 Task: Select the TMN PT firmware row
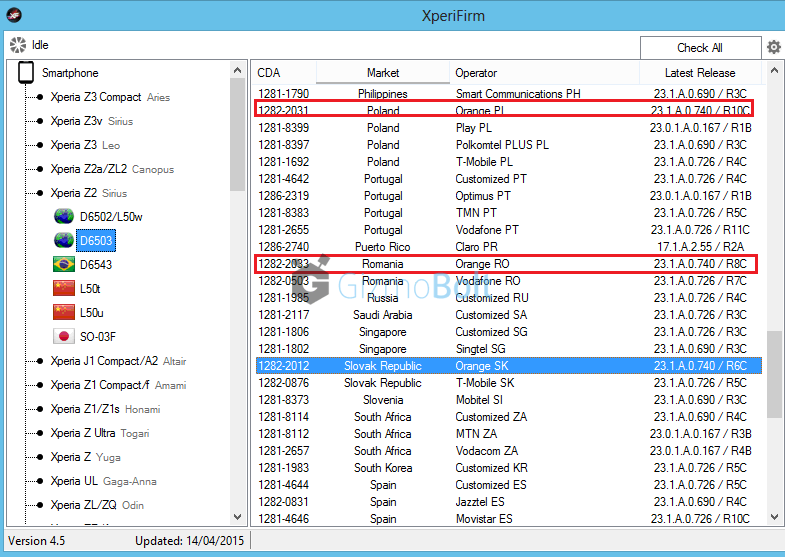(x=509, y=213)
